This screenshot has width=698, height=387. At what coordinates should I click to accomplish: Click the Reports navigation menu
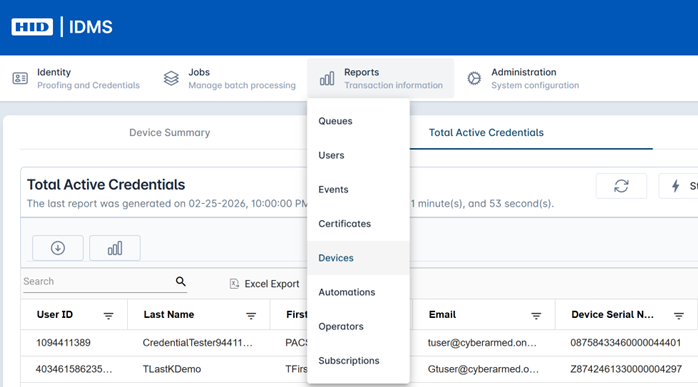click(x=381, y=78)
